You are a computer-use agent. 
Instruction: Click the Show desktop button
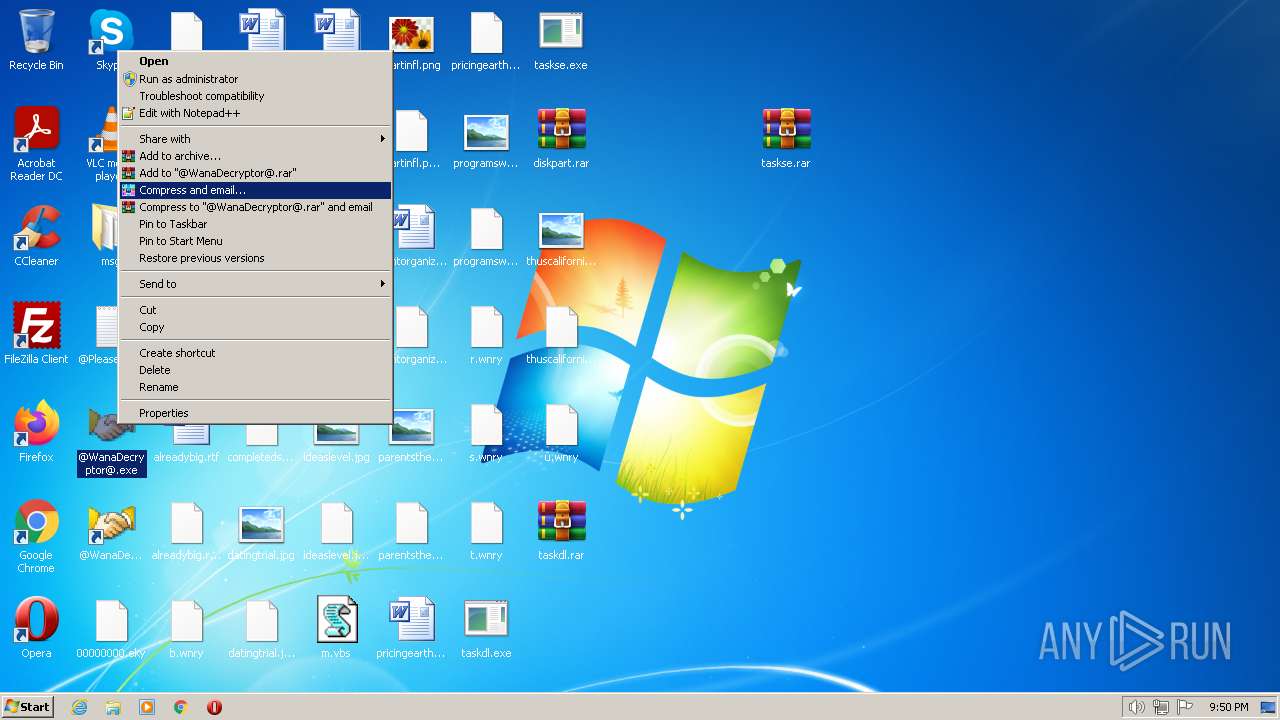pyautogui.click(x=1269, y=707)
